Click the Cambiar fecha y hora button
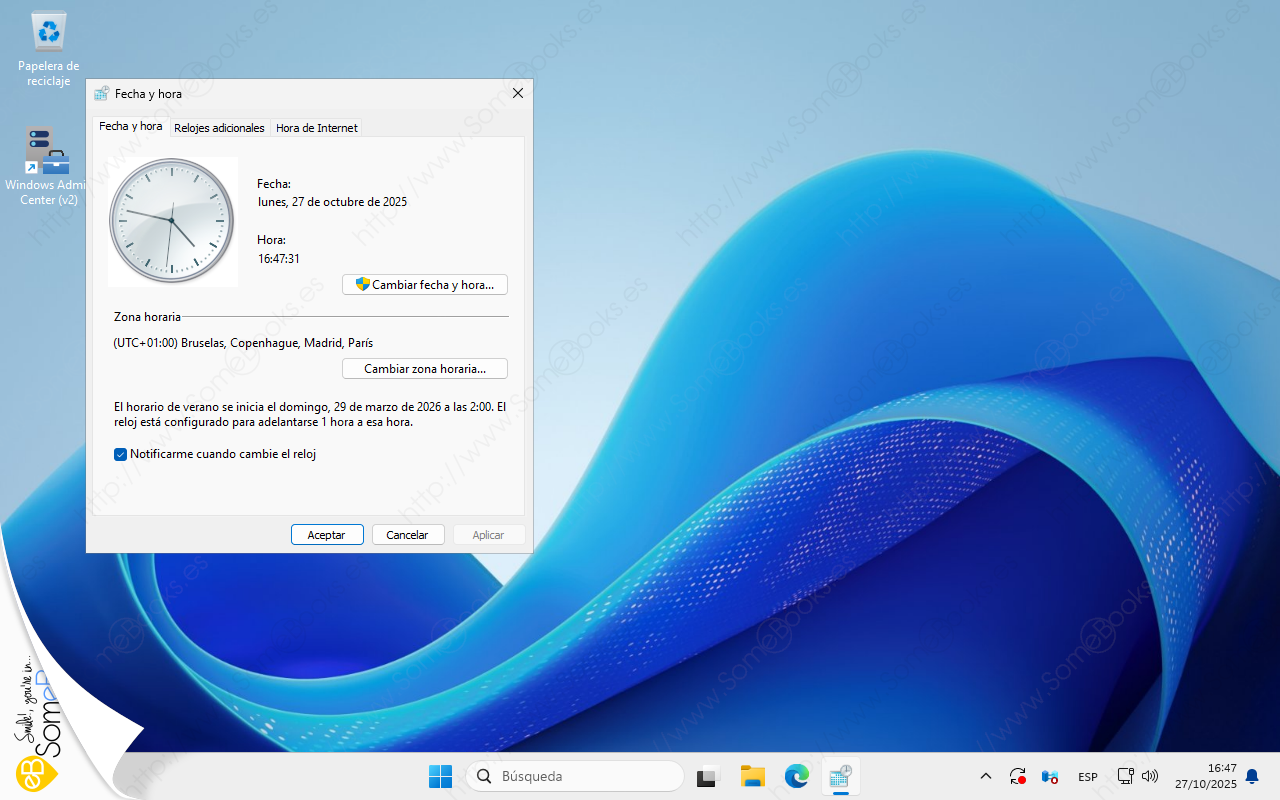Image resolution: width=1280 pixels, height=800 pixels. pyautogui.click(x=425, y=285)
